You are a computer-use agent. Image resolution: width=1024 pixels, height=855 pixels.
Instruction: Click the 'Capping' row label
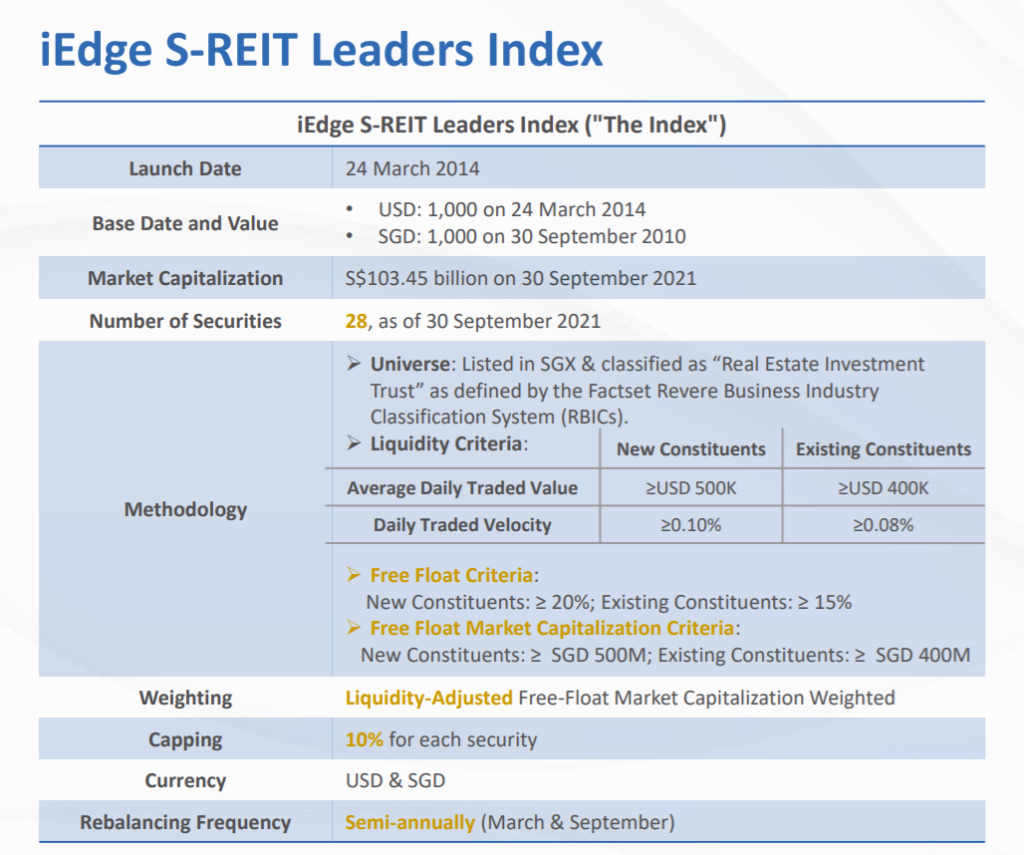pyautogui.click(x=185, y=739)
